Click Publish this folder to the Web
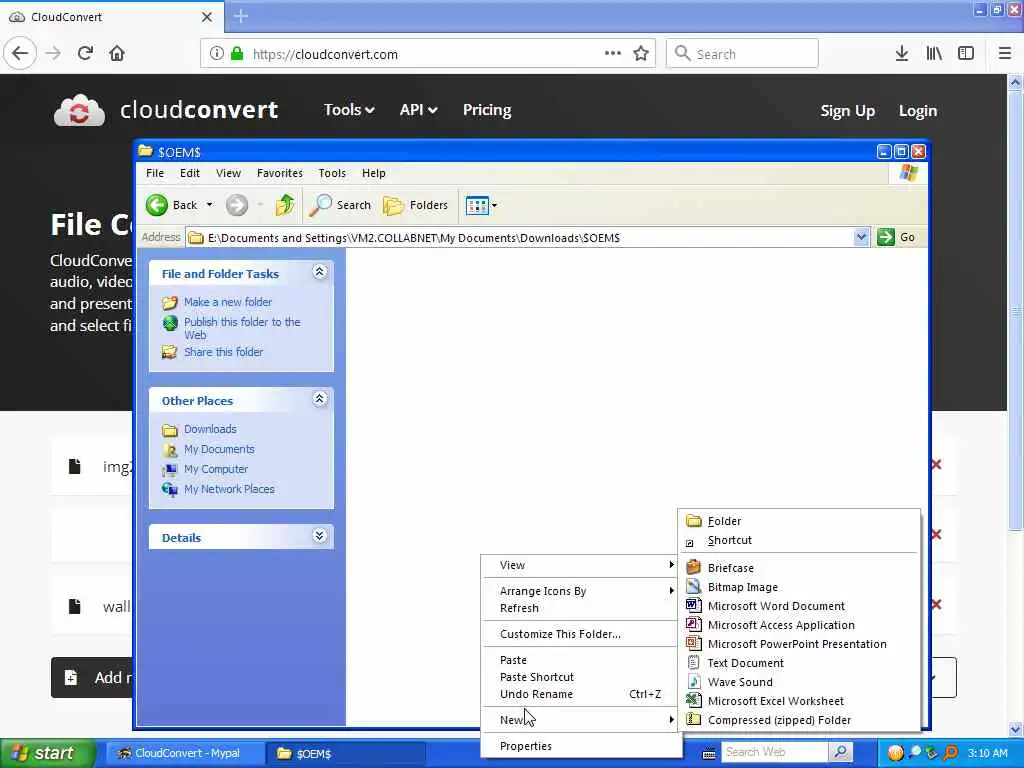 coord(242,328)
